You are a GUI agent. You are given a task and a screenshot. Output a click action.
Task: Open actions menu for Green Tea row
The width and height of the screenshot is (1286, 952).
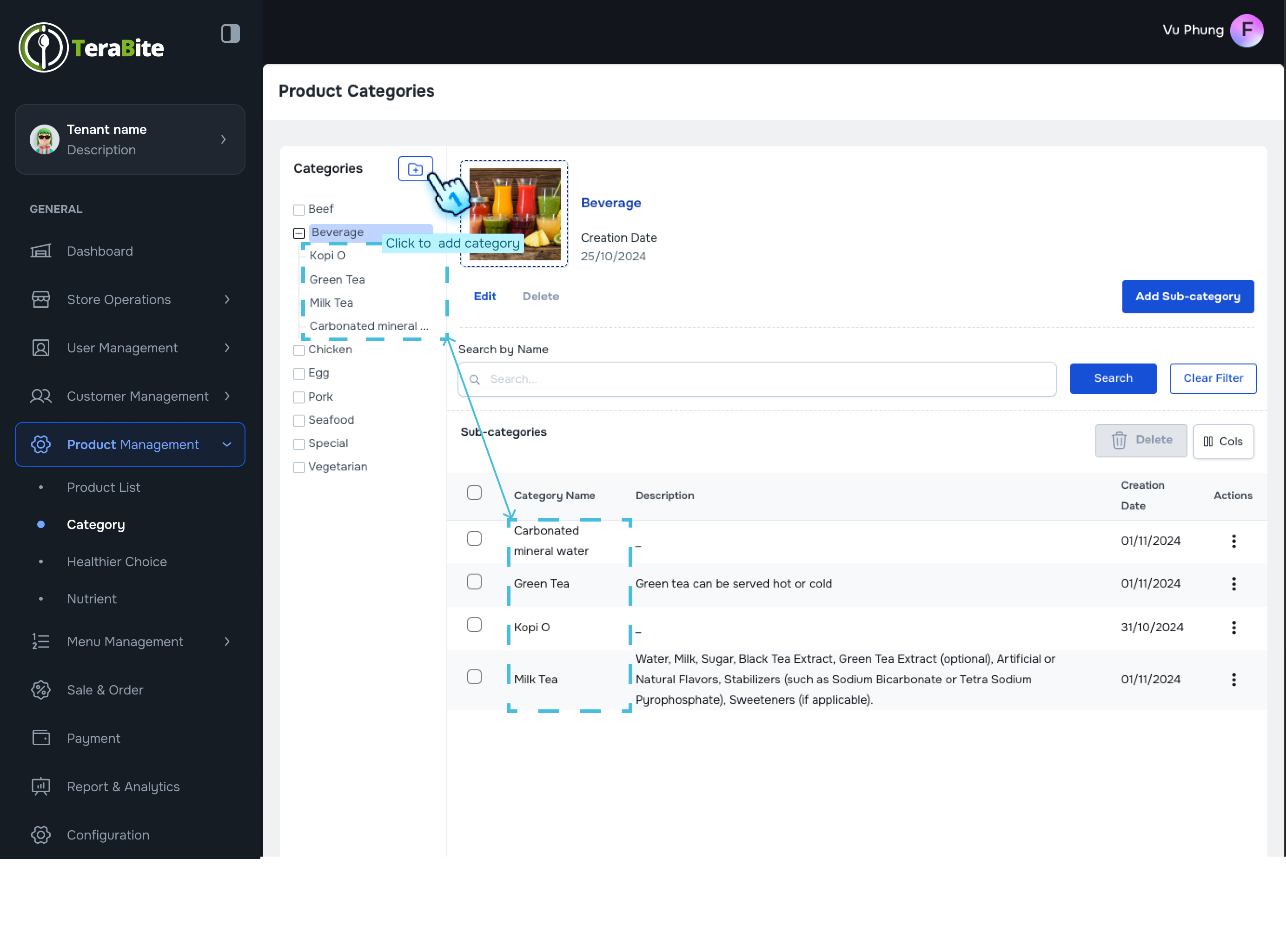(x=1233, y=584)
